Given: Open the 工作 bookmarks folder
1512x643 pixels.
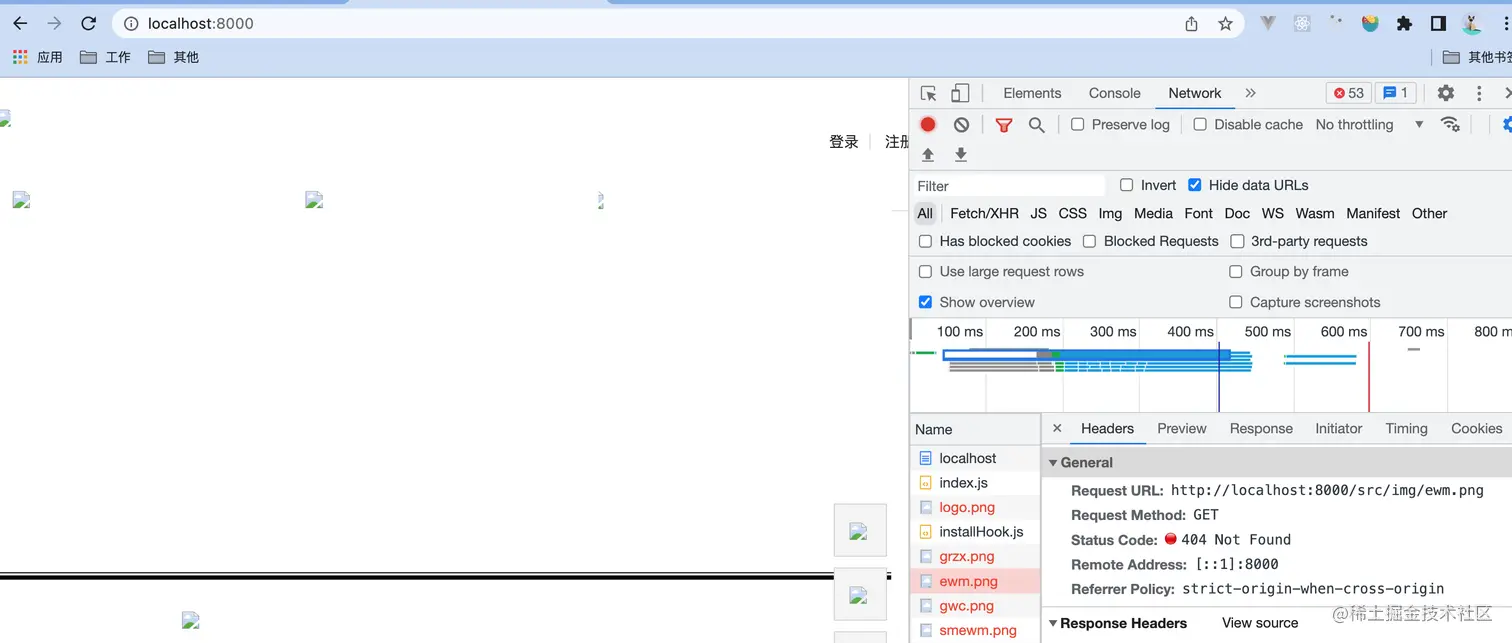Looking at the screenshot, I should (105, 57).
